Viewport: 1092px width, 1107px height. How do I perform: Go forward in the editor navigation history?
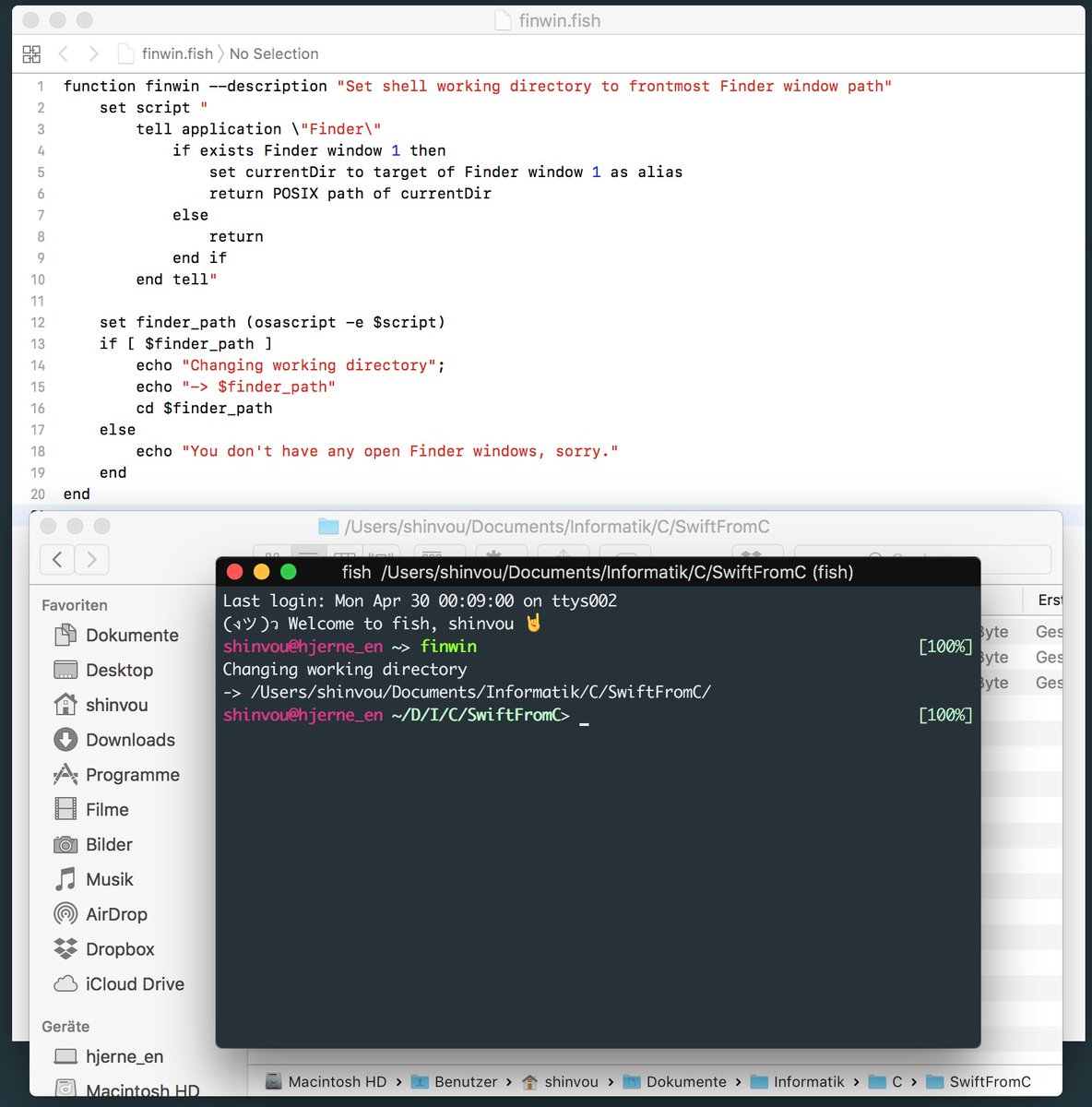pyautogui.click(x=93, y=54)
